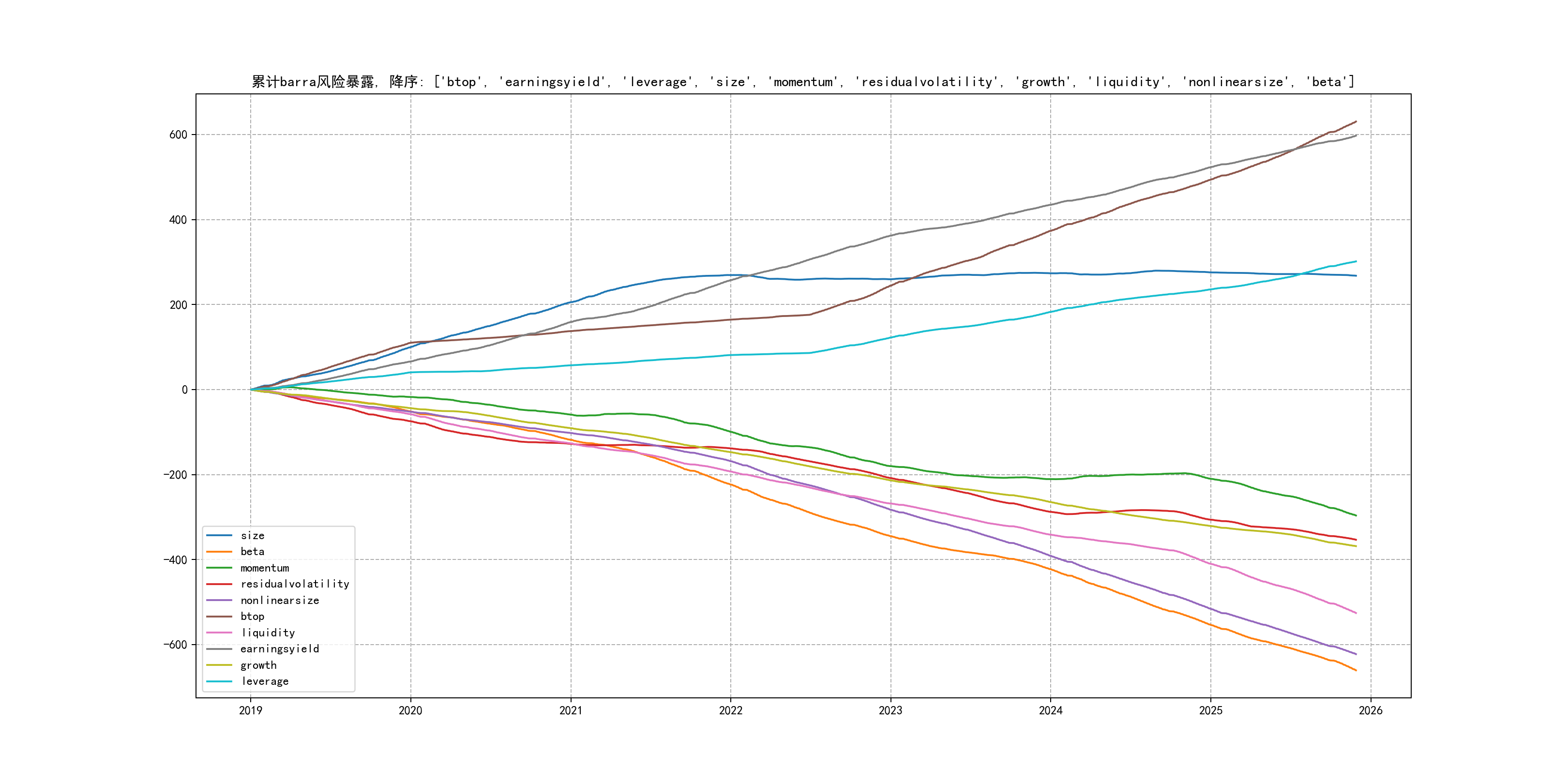Click the -600 y-axis tick label

175,645
